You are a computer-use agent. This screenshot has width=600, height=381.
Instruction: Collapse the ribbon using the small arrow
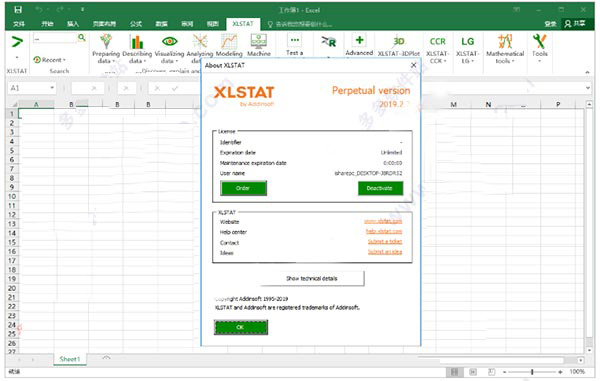587,72
